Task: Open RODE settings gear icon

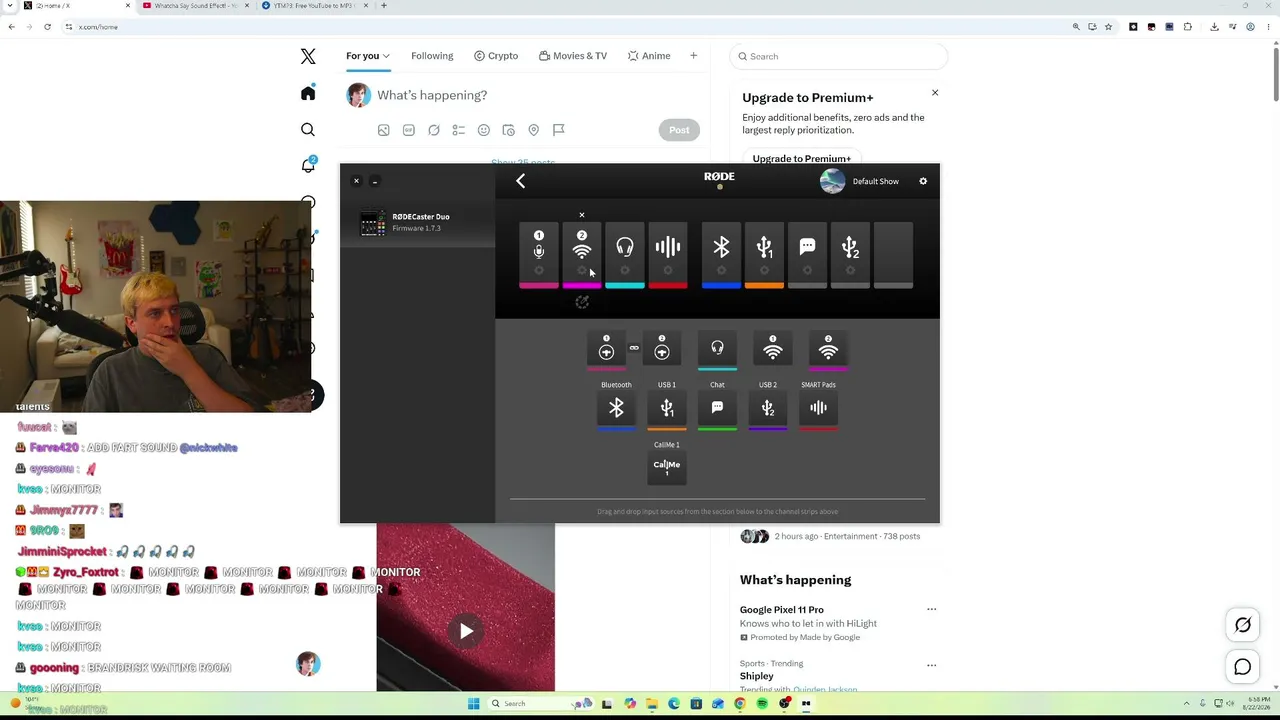Action: (923, 181)
